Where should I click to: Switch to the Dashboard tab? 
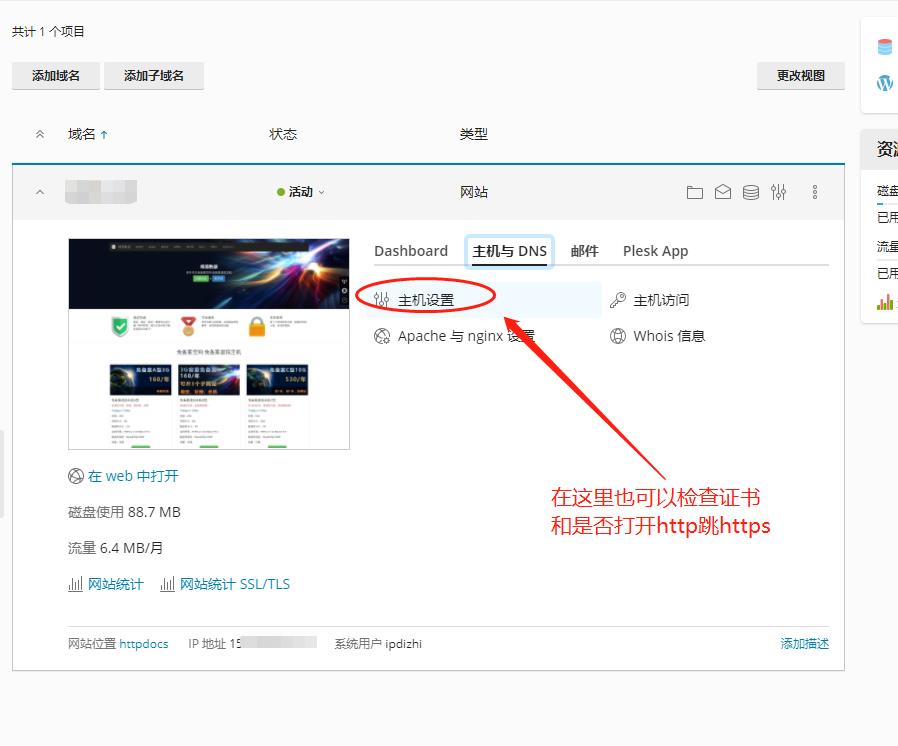[411, 251]
